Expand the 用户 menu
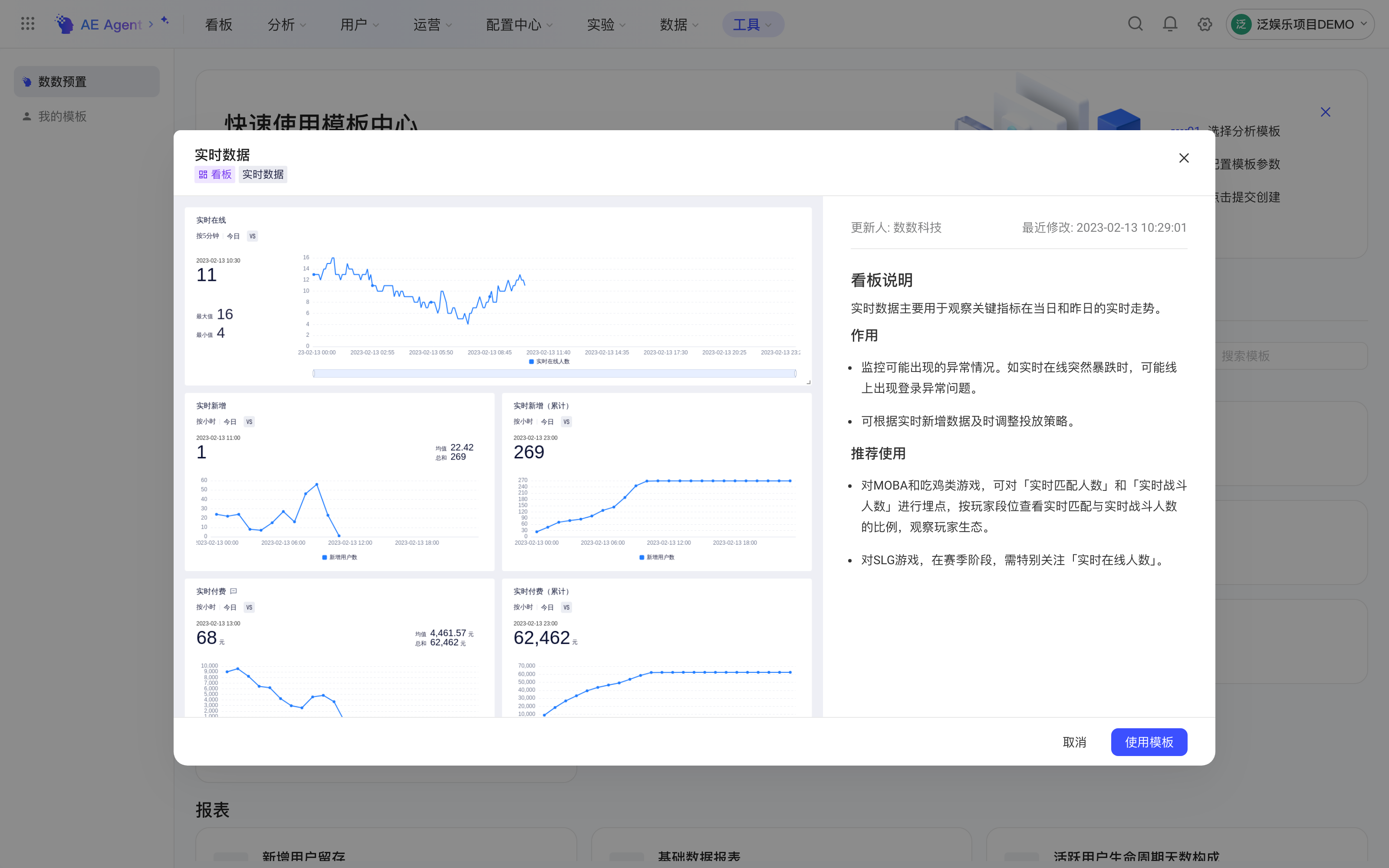 tap(359, 24)
